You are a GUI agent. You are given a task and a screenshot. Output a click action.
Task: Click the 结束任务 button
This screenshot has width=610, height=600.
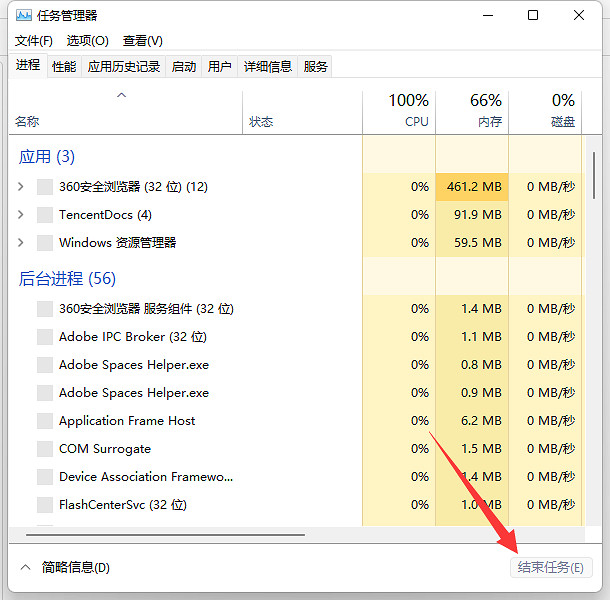tap(550, 567)
